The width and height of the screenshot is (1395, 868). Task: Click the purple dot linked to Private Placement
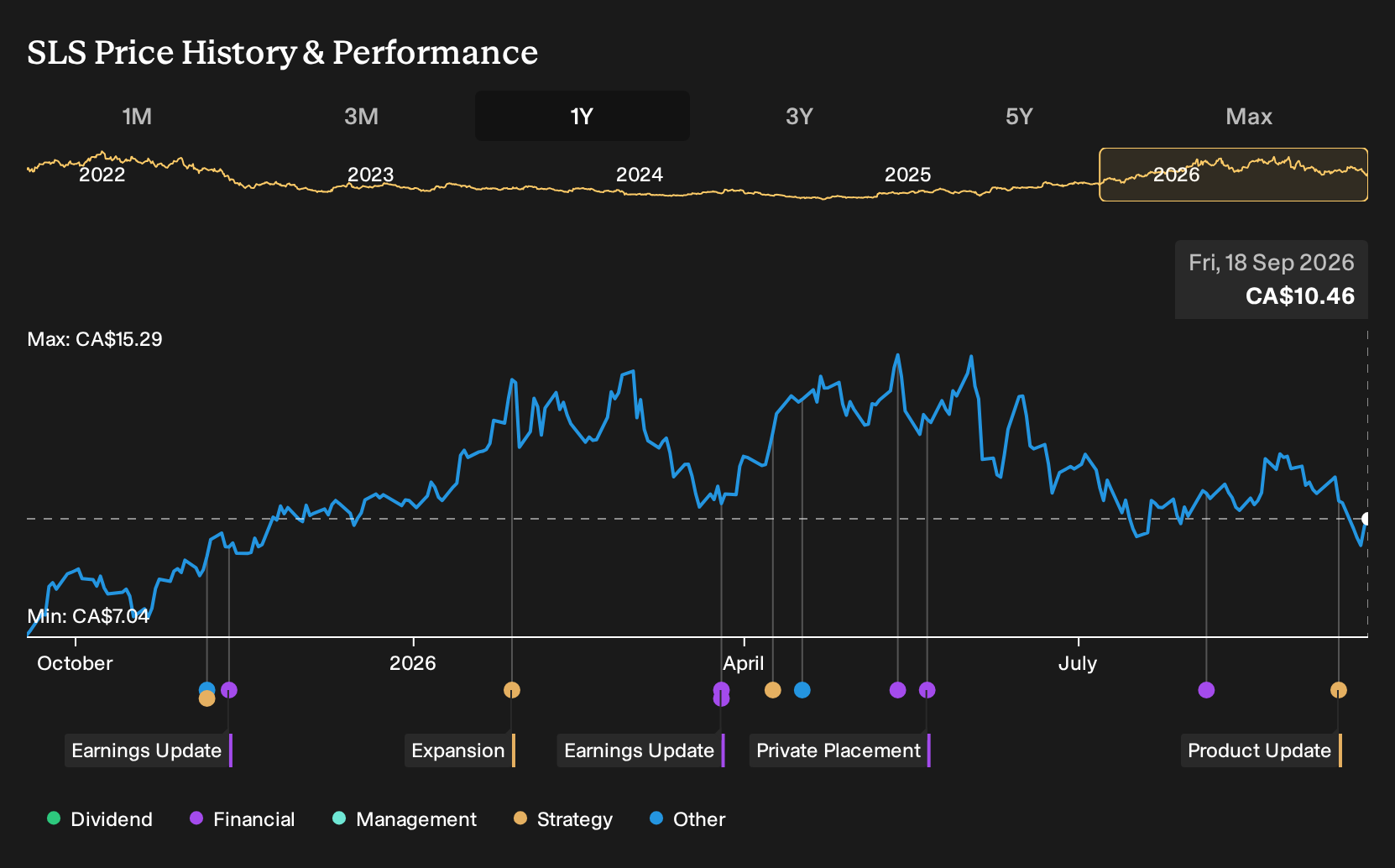[927, 690]
